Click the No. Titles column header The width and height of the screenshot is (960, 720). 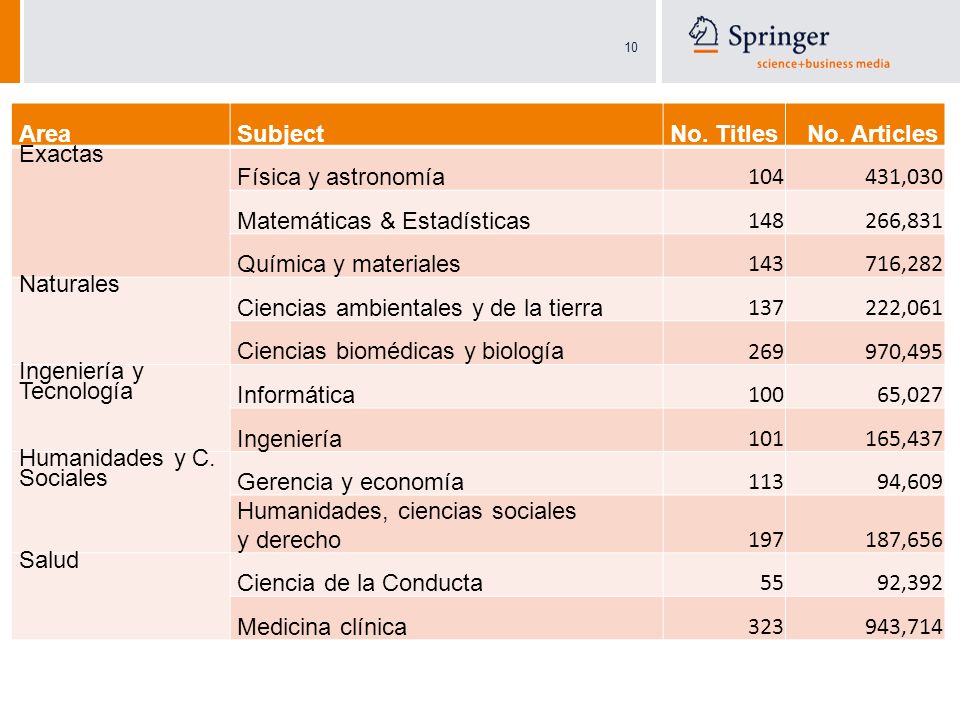tap(724, 125)
